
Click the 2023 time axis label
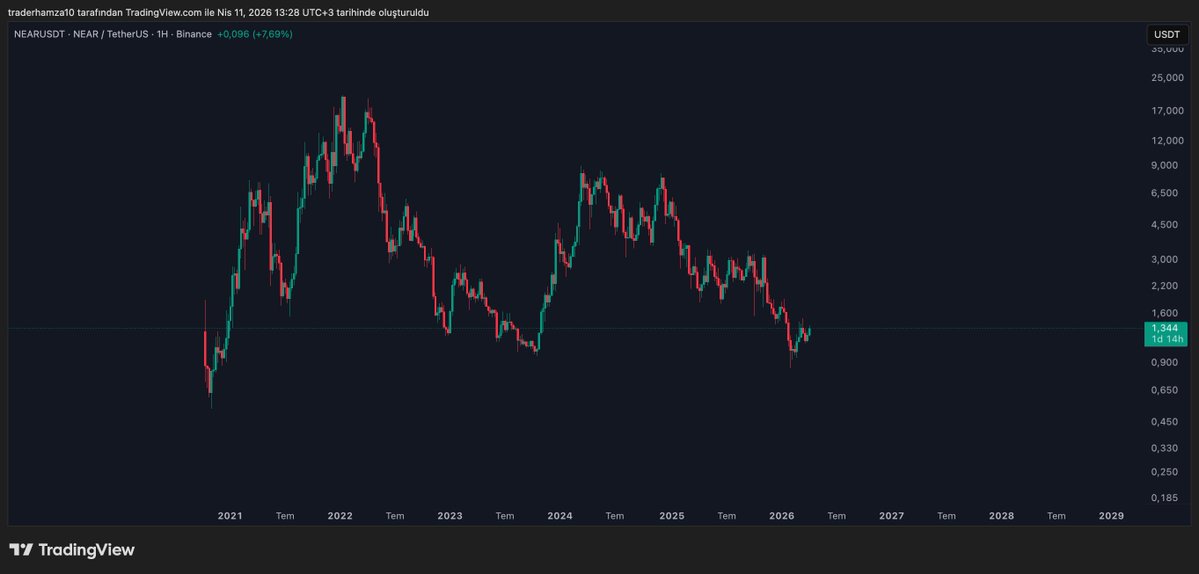click(450, 516)
